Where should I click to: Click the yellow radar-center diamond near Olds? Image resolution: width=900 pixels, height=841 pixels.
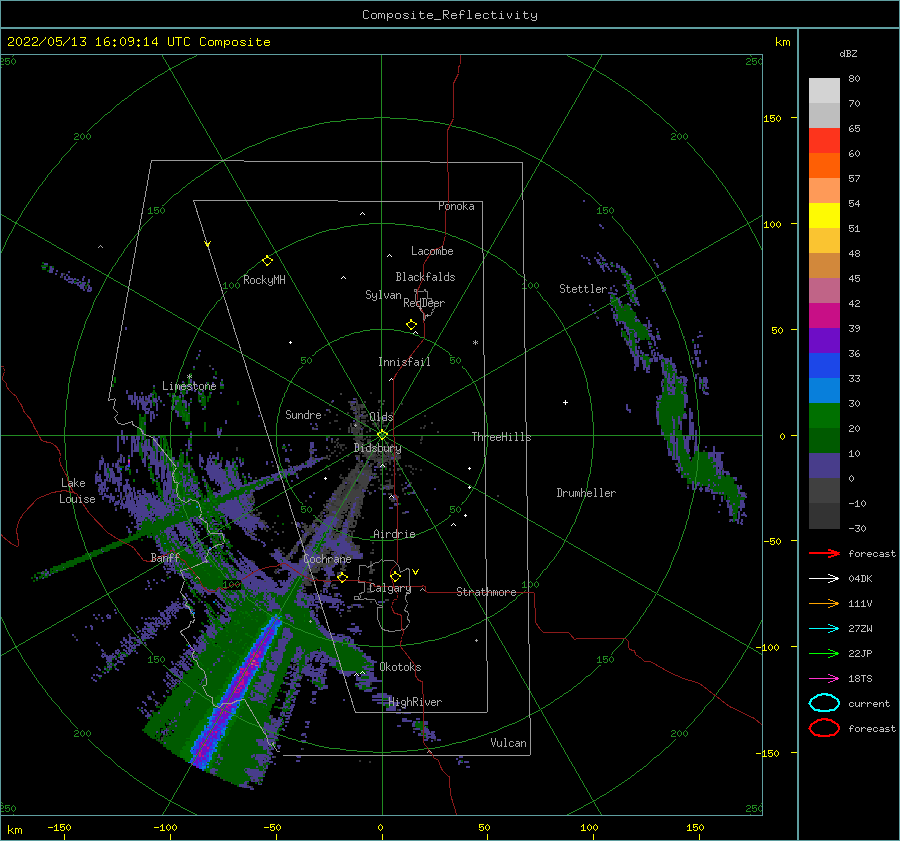382,435
